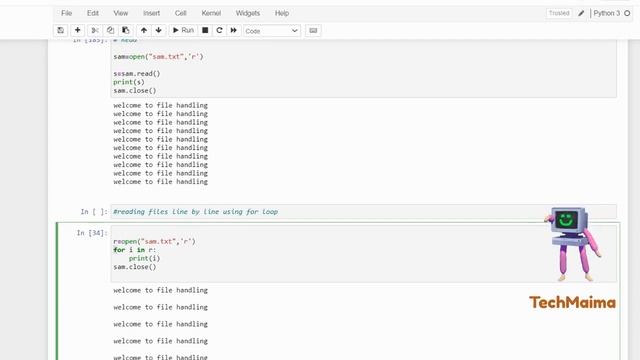Restart kernel and run all cells icon
Image resolution: width=640 pixels, height=360 pixels.
(233, 30)
